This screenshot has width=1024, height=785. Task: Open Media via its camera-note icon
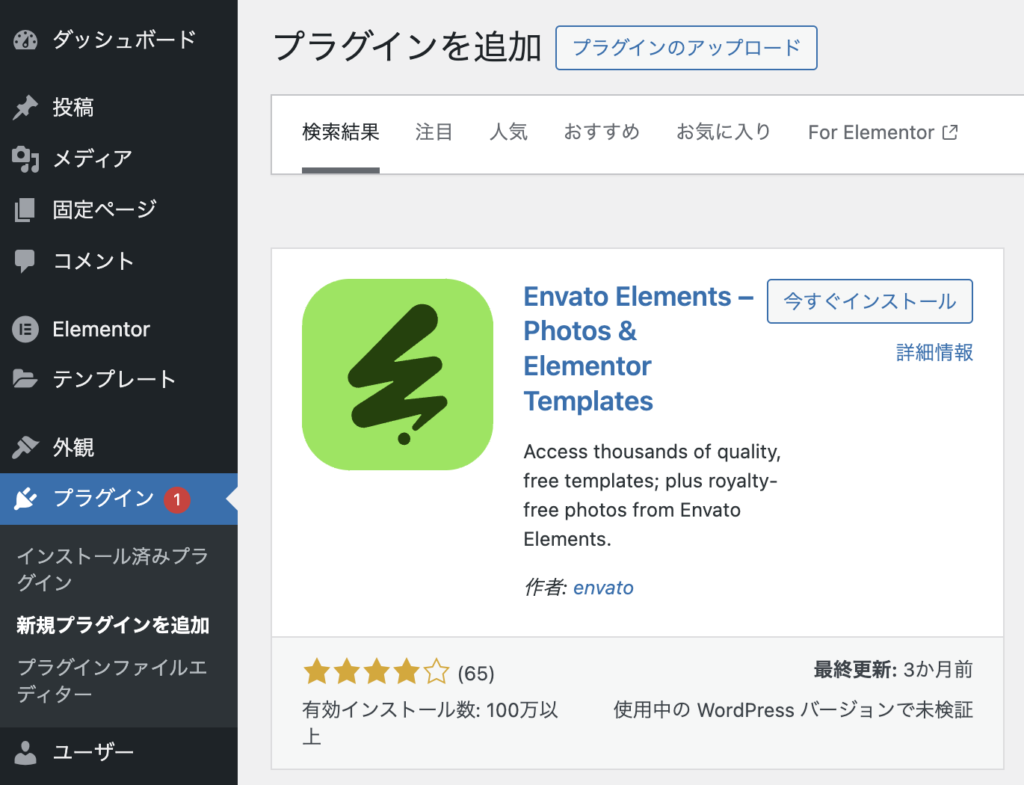[x=25, y=159]
